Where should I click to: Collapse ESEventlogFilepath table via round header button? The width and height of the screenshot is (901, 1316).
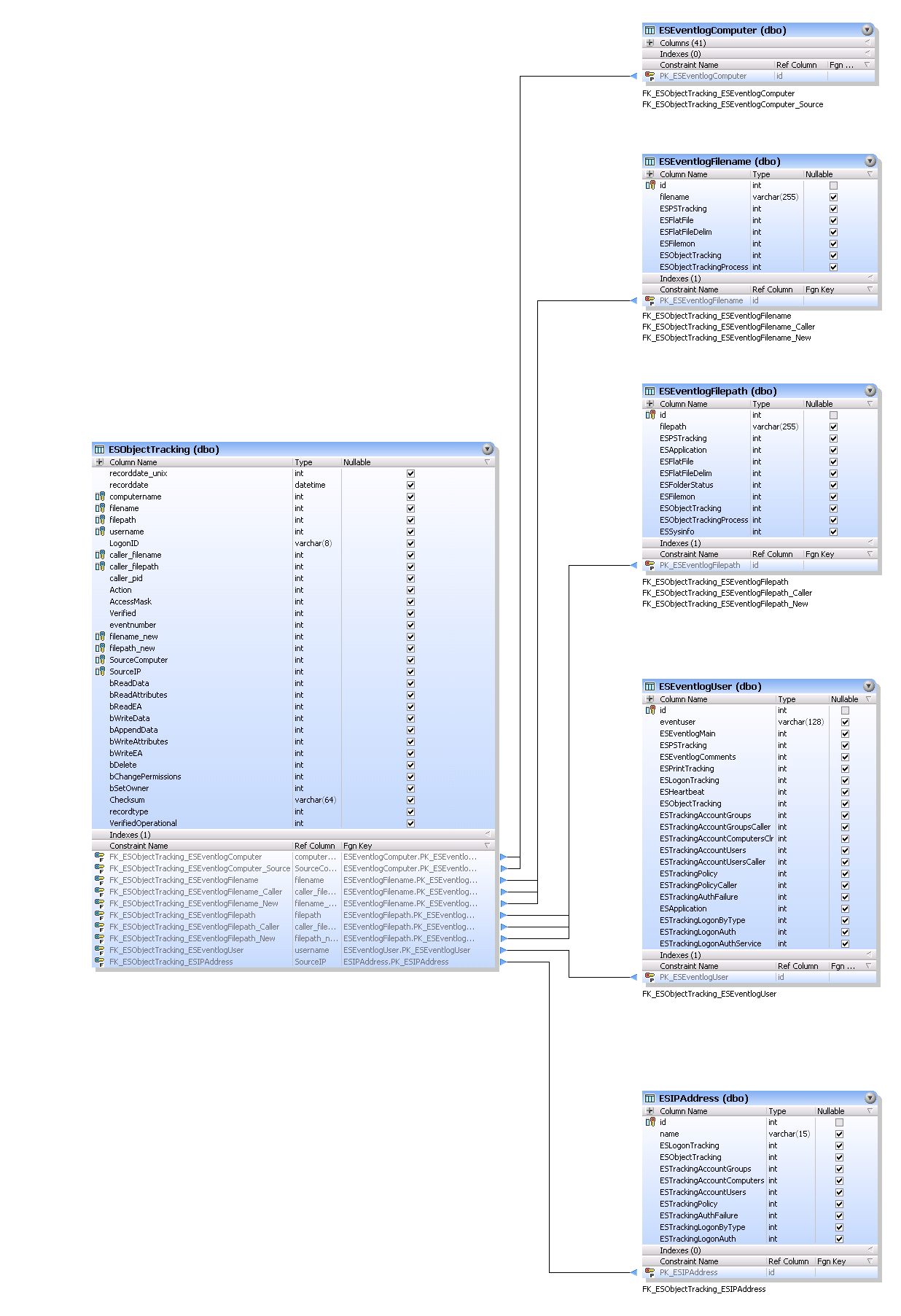tap(870, 391)
